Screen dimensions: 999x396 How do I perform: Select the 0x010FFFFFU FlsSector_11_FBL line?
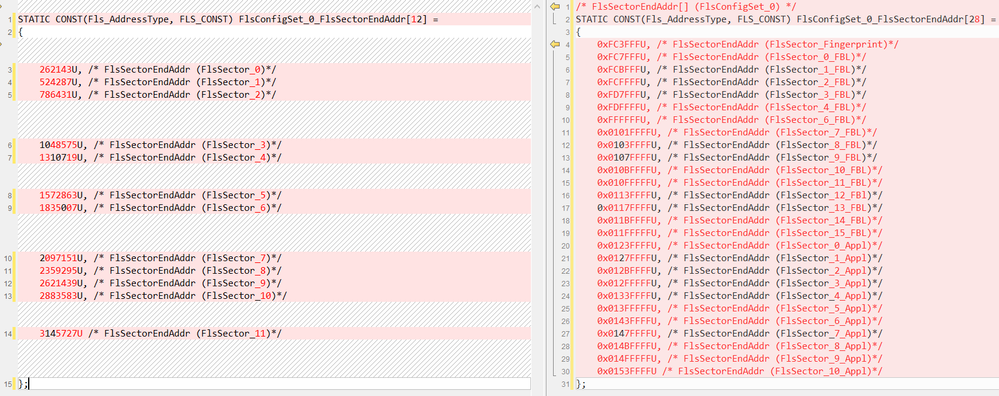point(787,183)
